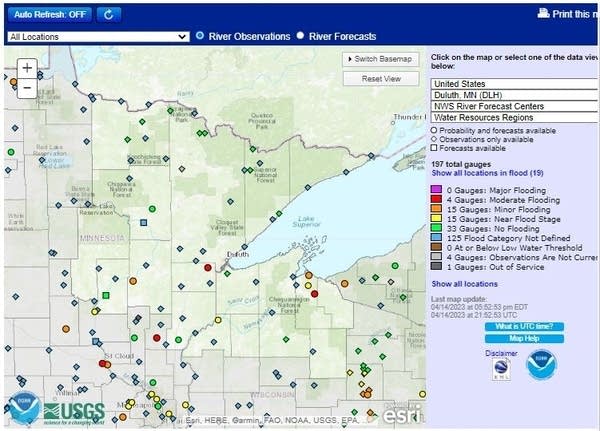The image size is (600, 431).
Task: Click the NOAA logo on map corner
Action: coord(24,407)
